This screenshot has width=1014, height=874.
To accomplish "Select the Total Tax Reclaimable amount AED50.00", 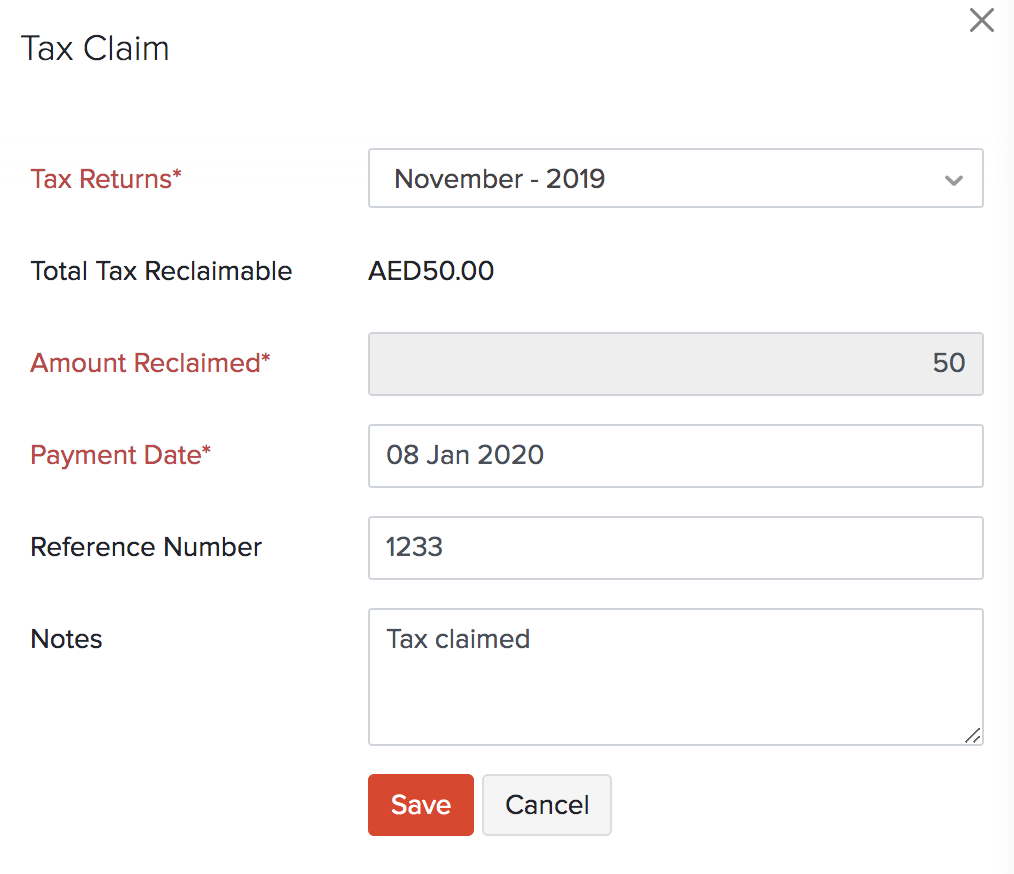I will tap(431, 270).
